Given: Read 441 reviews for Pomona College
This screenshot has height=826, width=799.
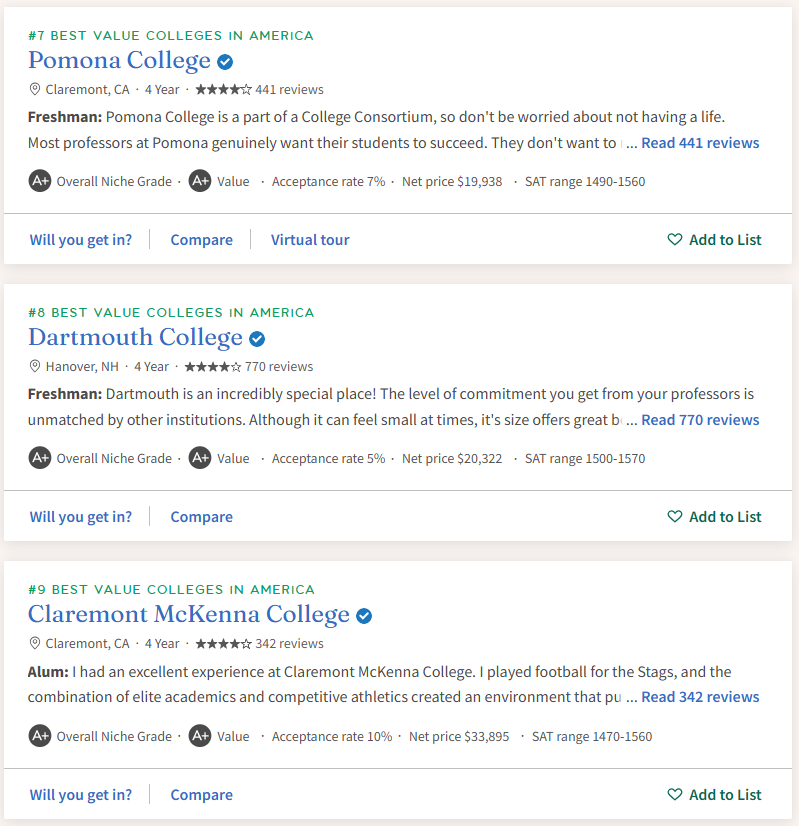Looking at the screenshot, I should click(700, 143).
